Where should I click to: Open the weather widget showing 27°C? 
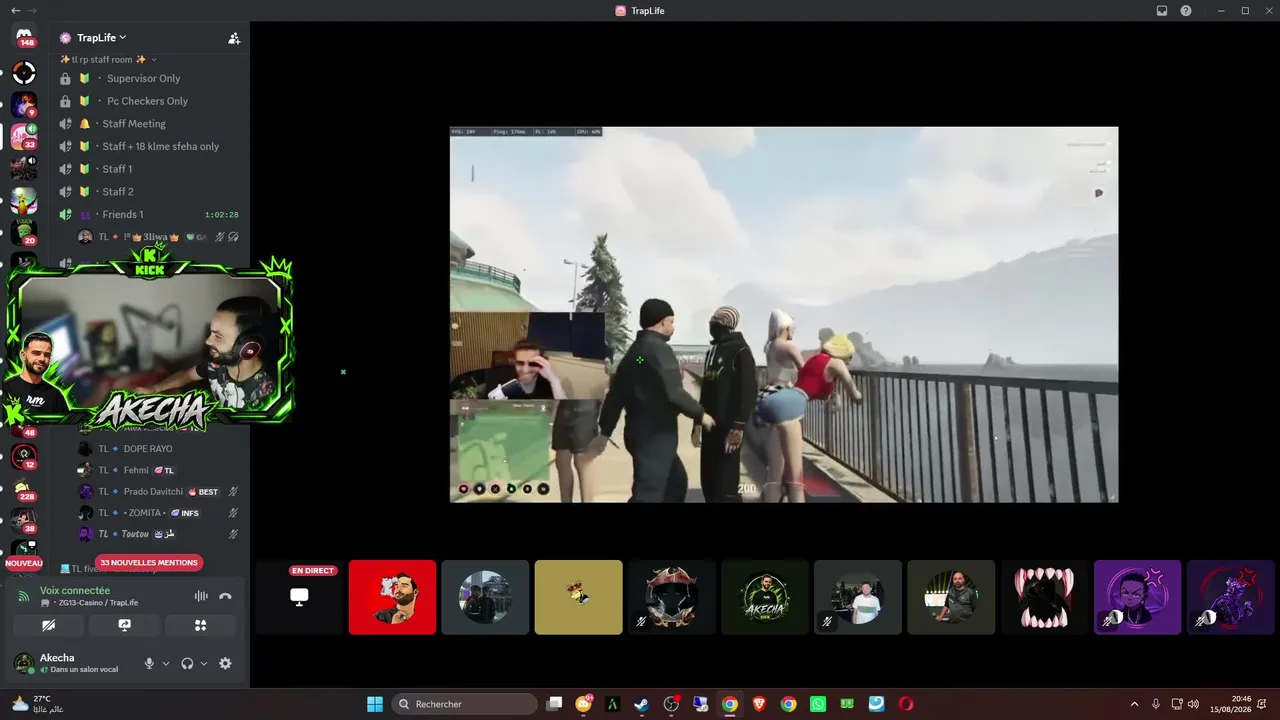pyautogui.click(x=37, y=704)
